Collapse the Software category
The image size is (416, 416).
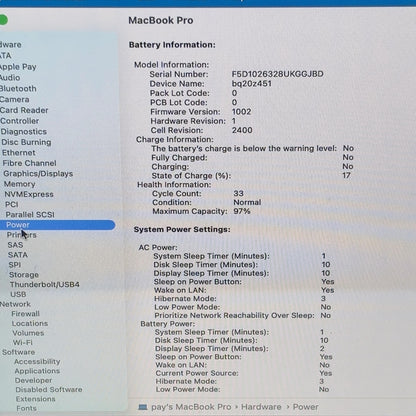point(18,352)
